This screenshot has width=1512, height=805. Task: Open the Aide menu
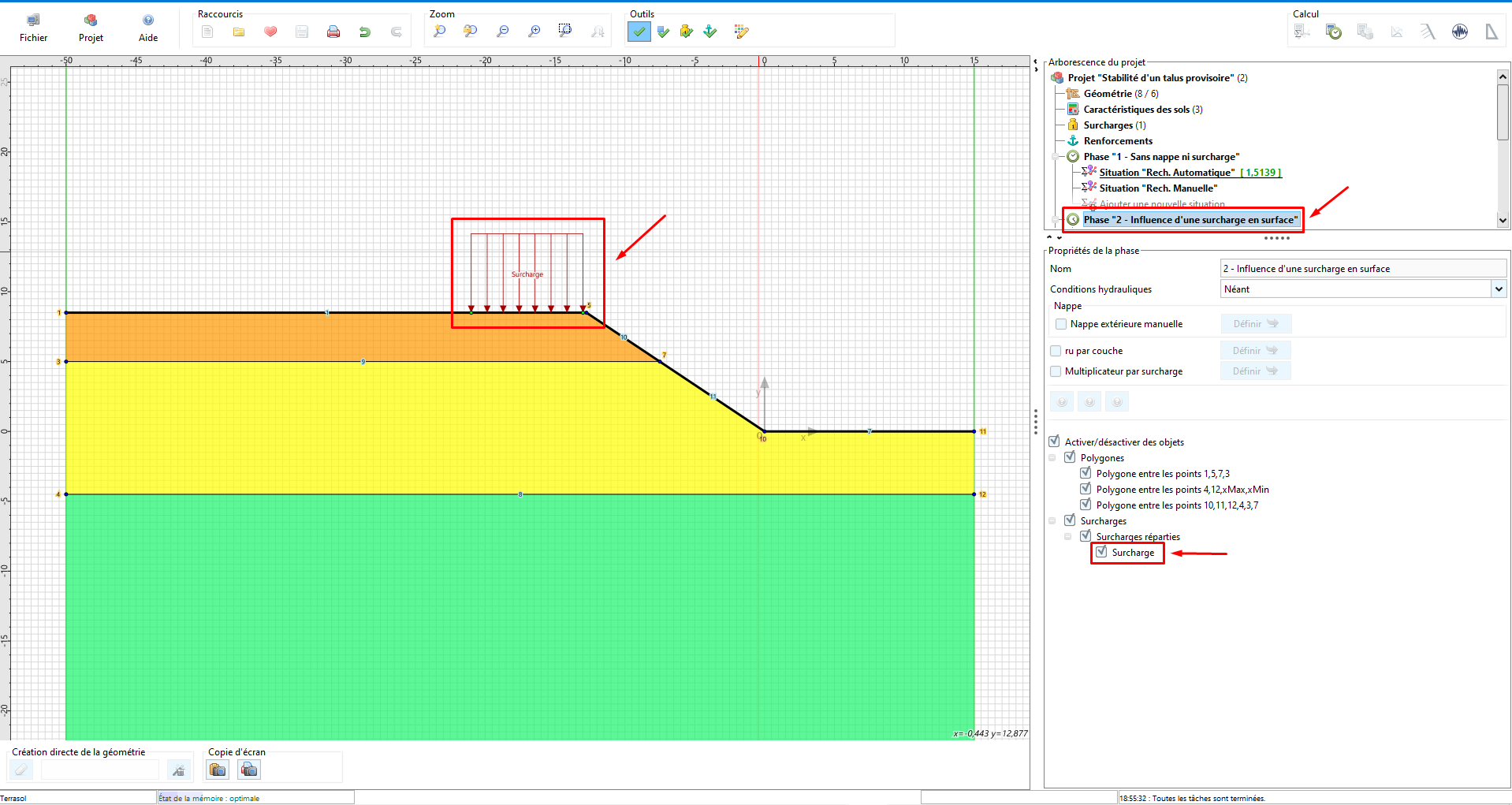[x=148, y=28]
